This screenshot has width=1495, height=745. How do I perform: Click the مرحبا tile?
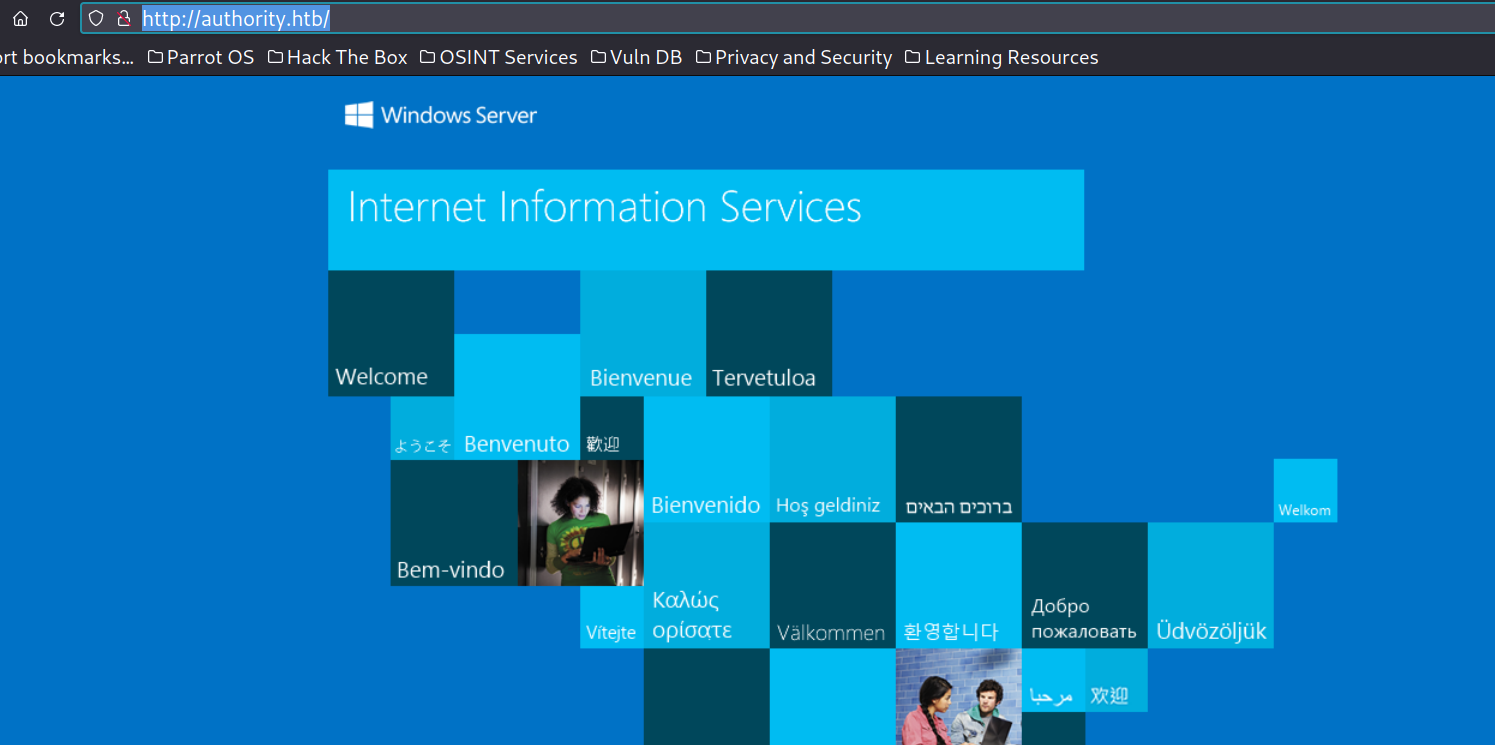(1053, 680)
